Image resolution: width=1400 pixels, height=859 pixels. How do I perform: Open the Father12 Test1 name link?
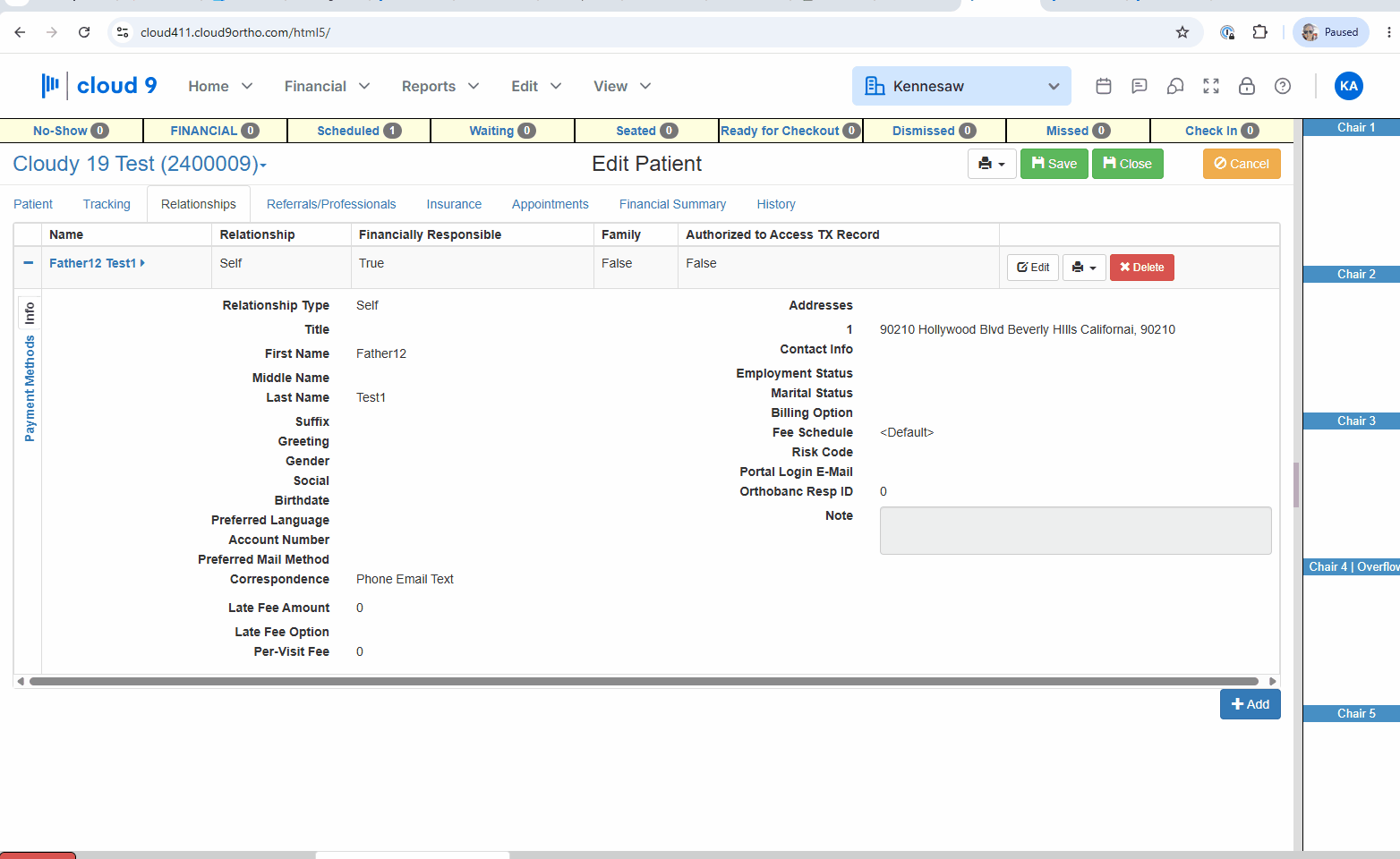pyautogui.click(x=97, y=263)
